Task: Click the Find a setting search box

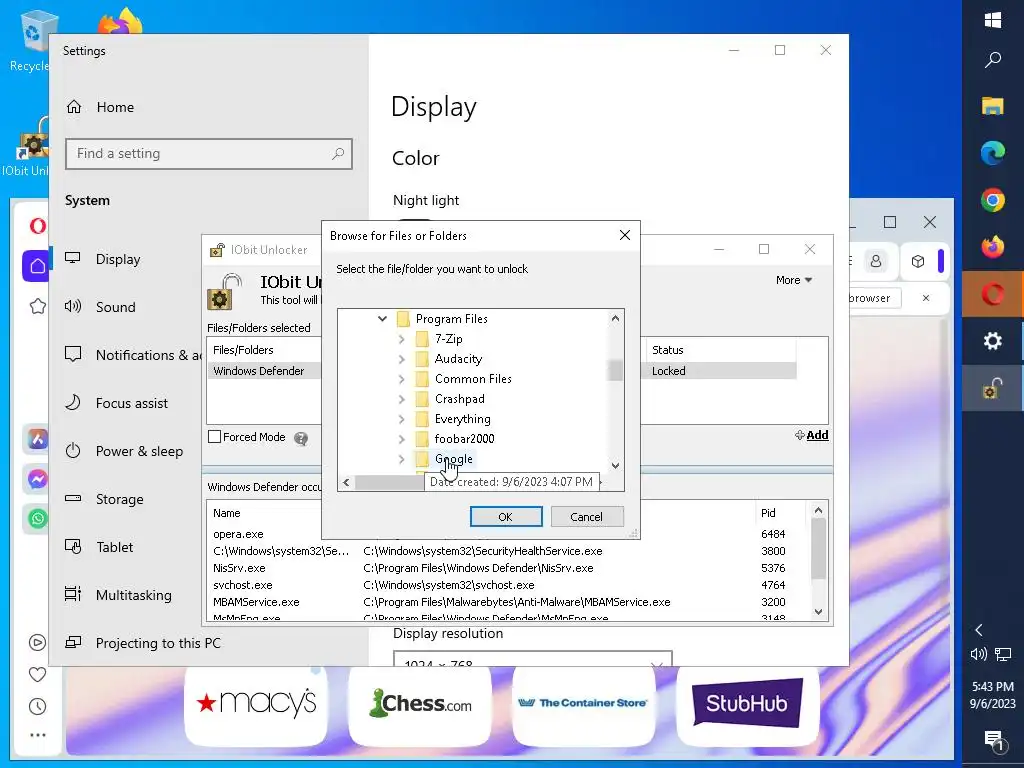Action: coord(209,154)
